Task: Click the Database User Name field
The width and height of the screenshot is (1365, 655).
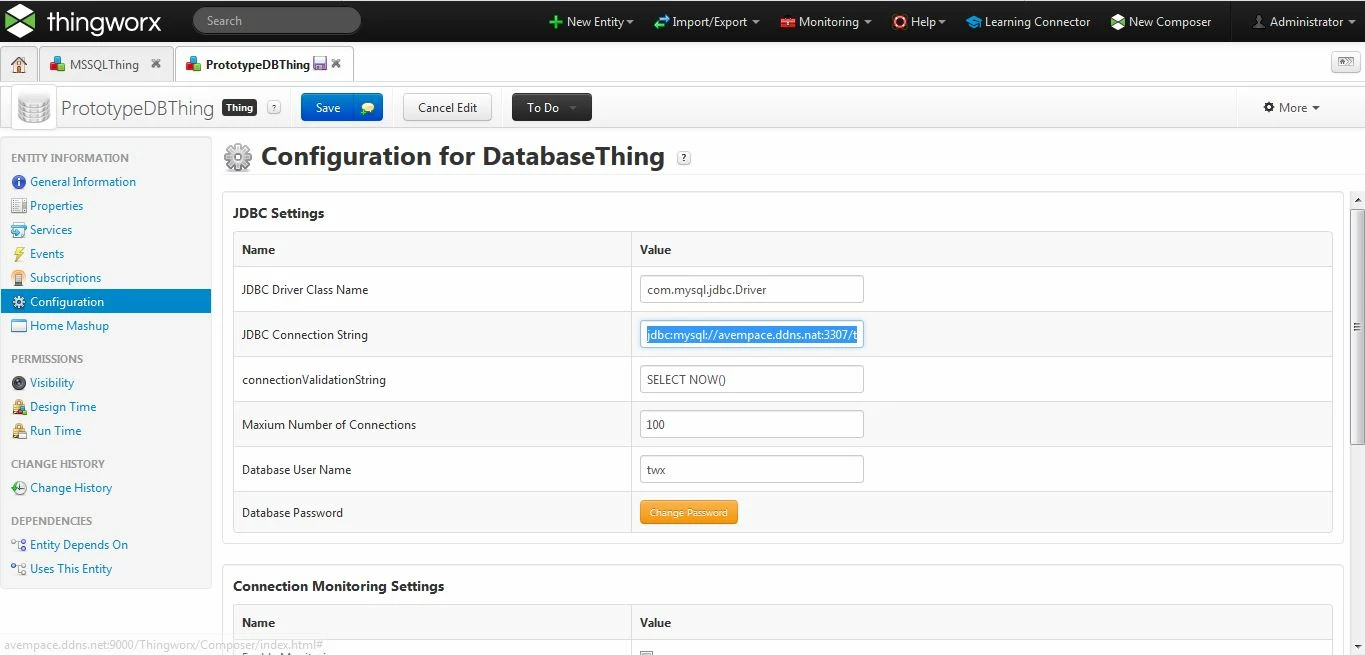Action: pos(751,469)
